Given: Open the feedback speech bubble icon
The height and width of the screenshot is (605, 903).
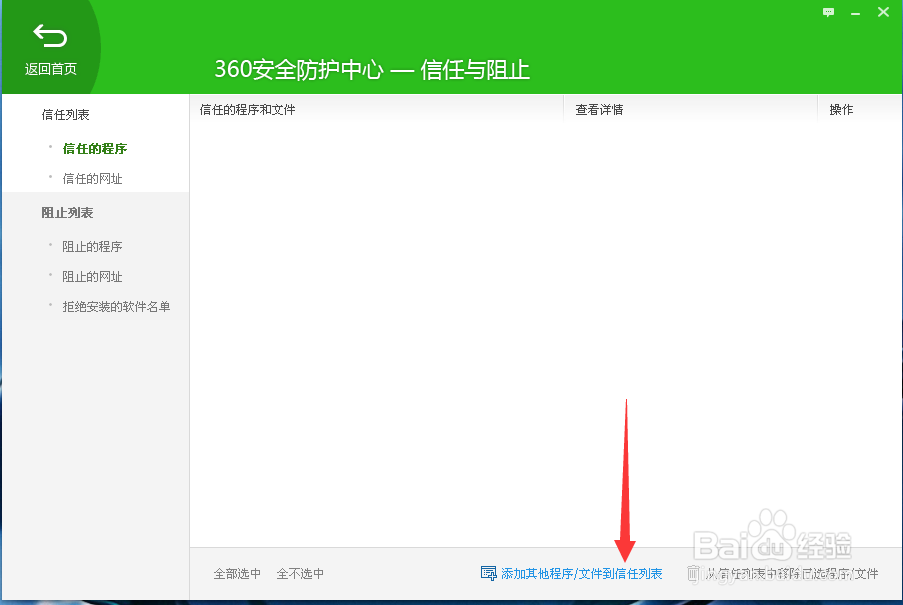Looking at the screenshot, I should [828, 12].
